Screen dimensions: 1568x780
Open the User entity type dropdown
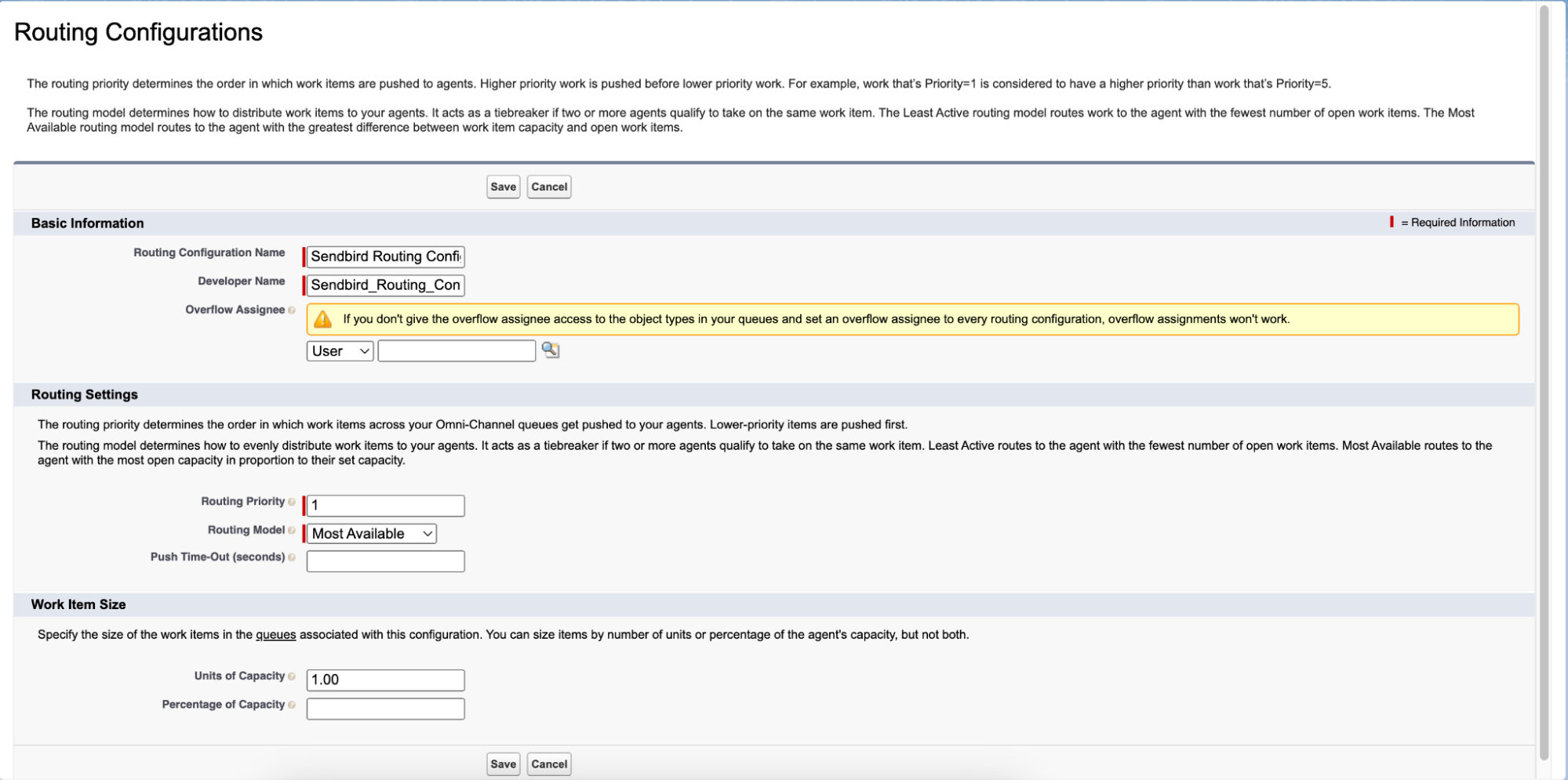coord(339,350)
